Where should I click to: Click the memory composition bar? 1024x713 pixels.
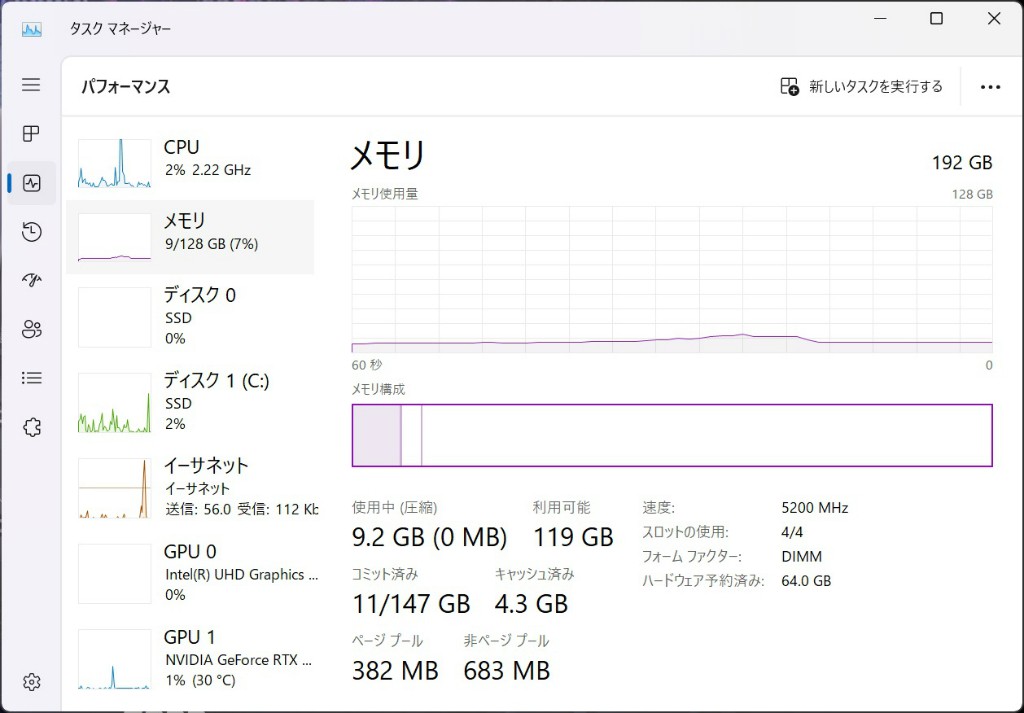point(671,435)
